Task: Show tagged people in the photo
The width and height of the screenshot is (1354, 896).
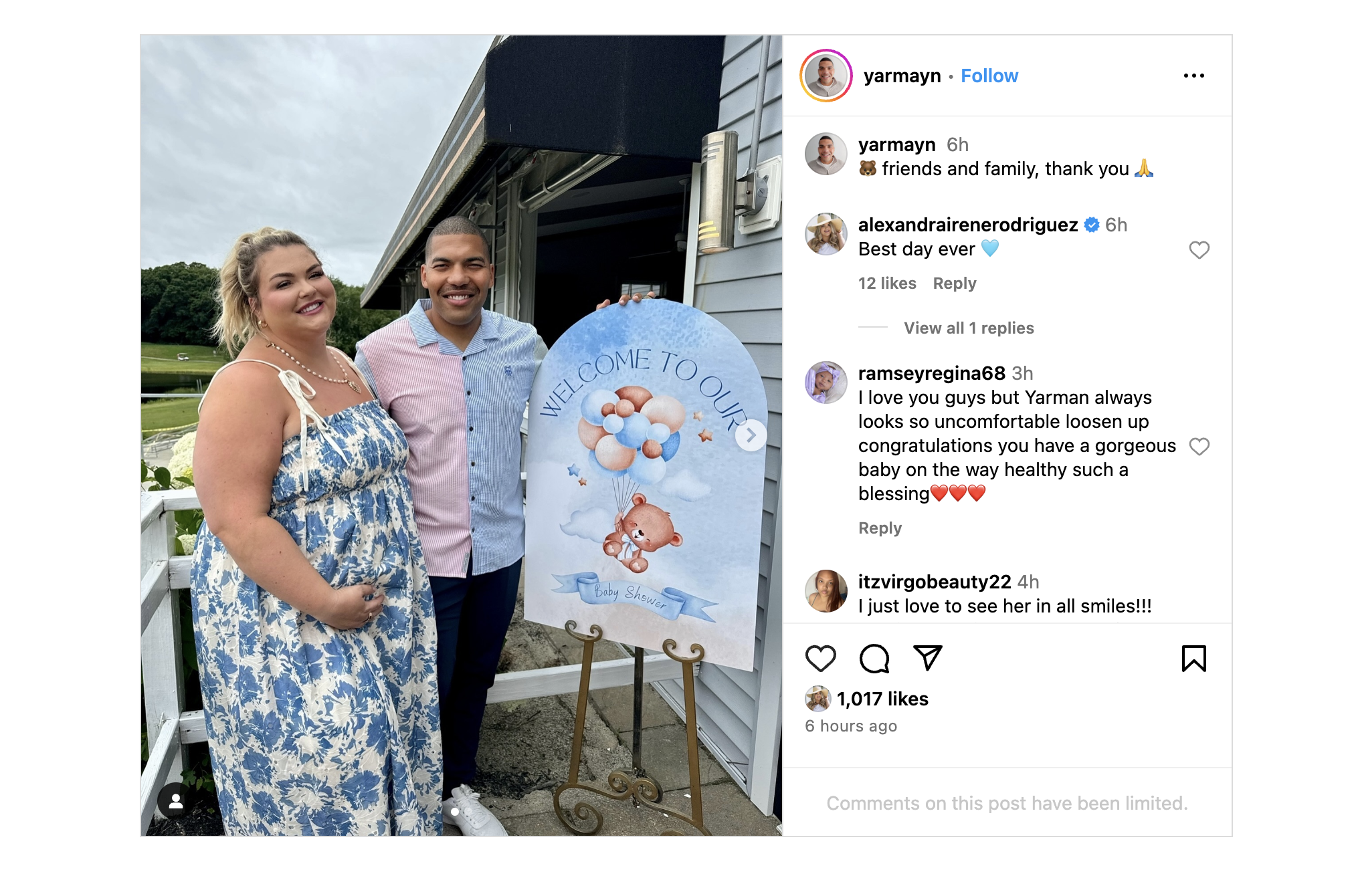Action: click(x=176, y=801)
